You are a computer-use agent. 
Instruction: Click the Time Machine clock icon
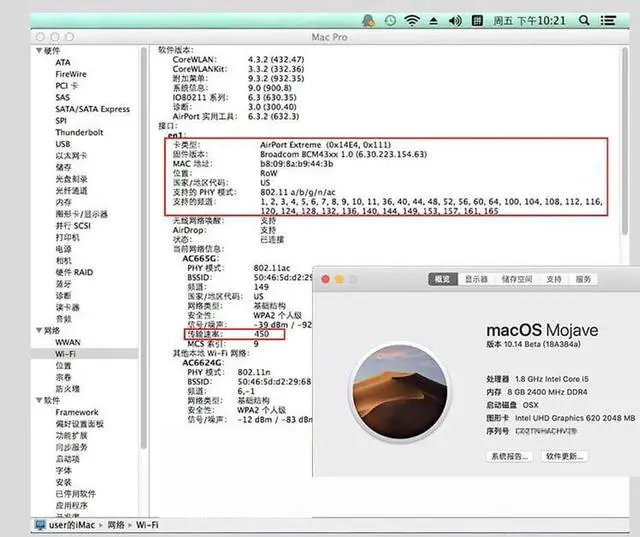[x=390, y=20]
